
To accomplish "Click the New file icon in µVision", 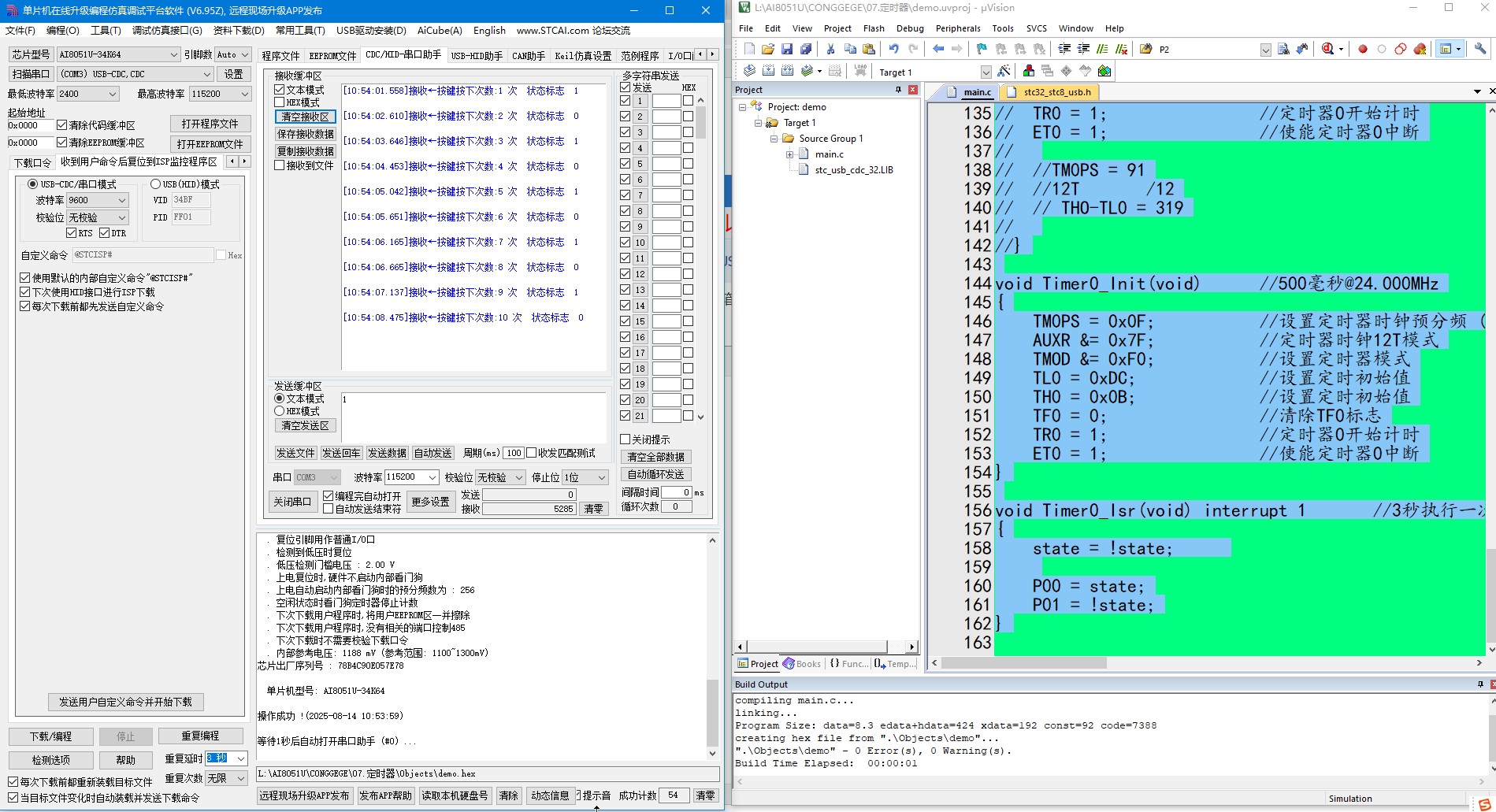I will [749, 49].
